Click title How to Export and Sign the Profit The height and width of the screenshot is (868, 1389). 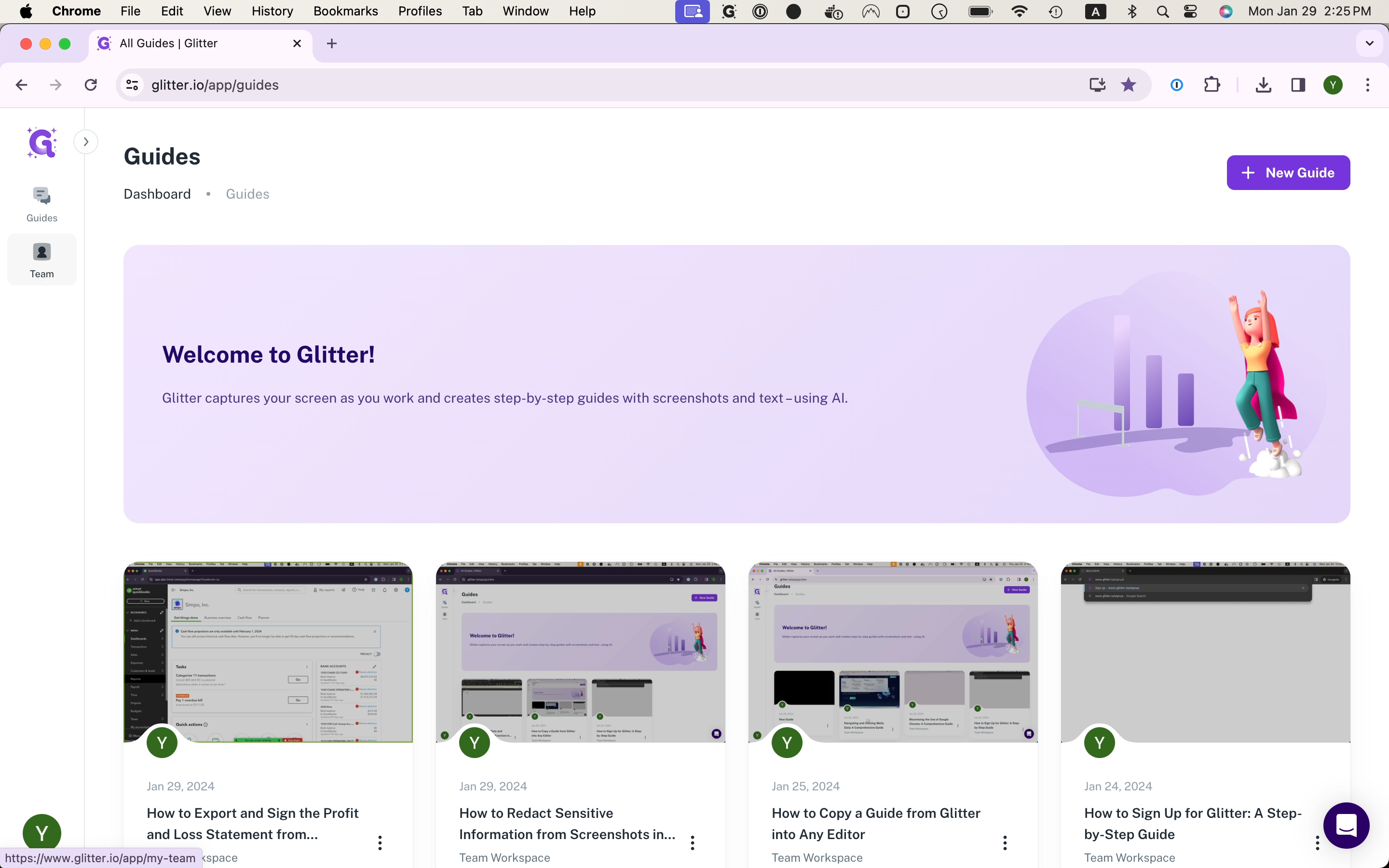click(x=253, y=823)
